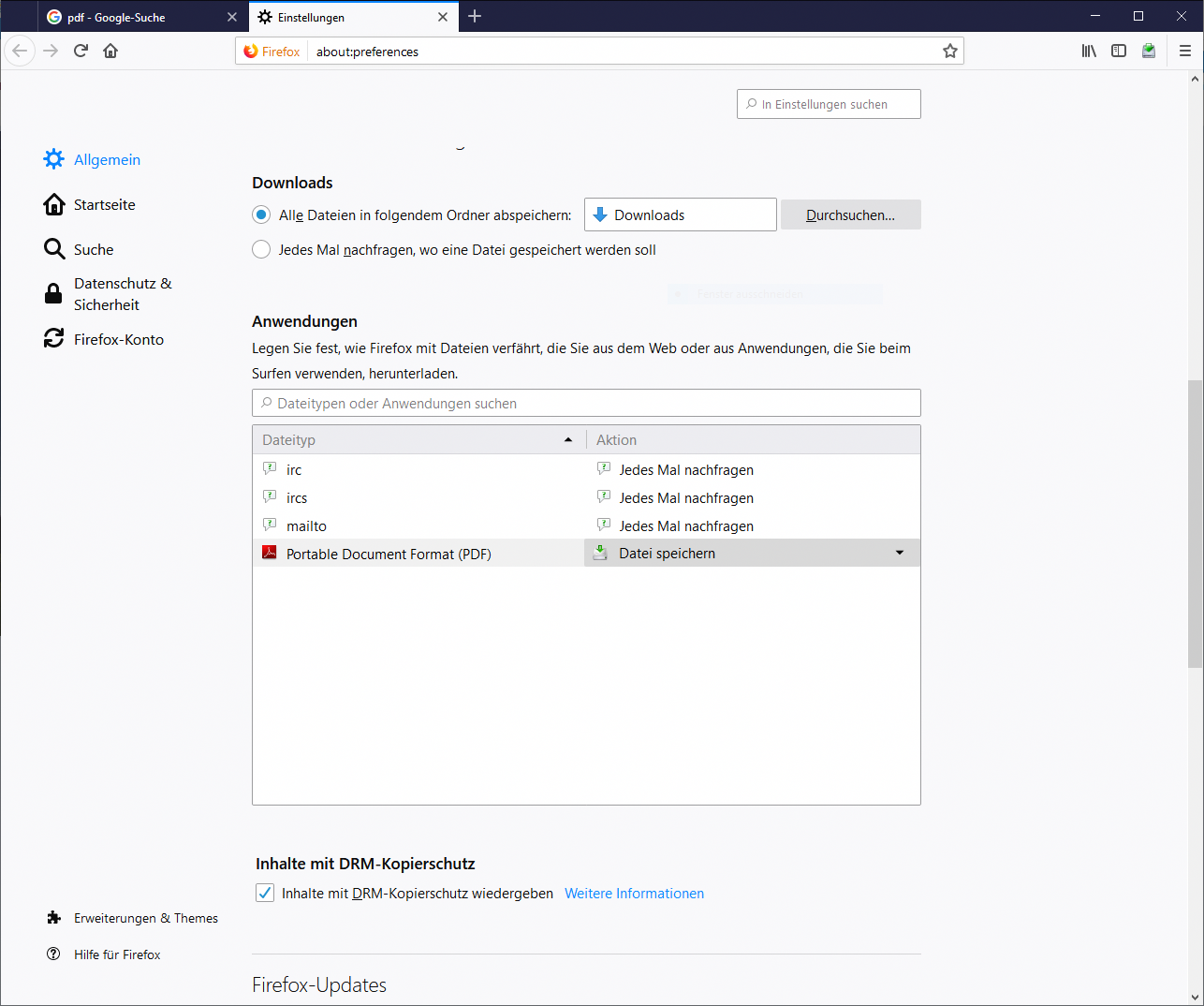
Task: Click the reload page icon
Action: pos(81,51)
